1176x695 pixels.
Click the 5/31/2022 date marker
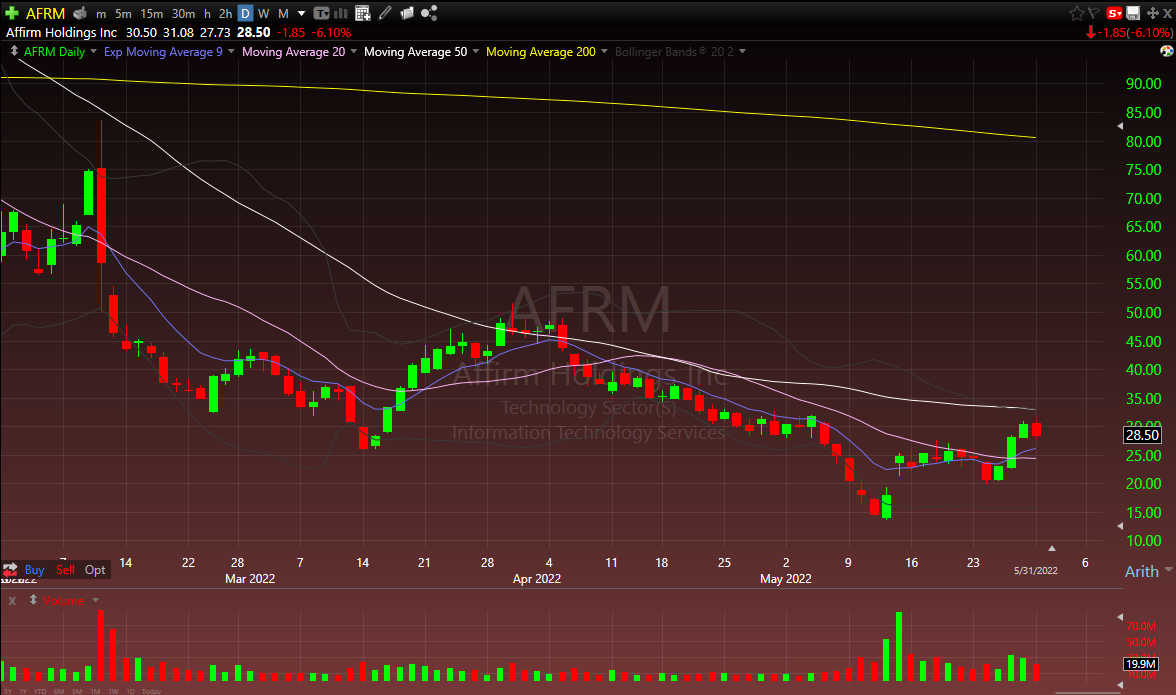1036,571
